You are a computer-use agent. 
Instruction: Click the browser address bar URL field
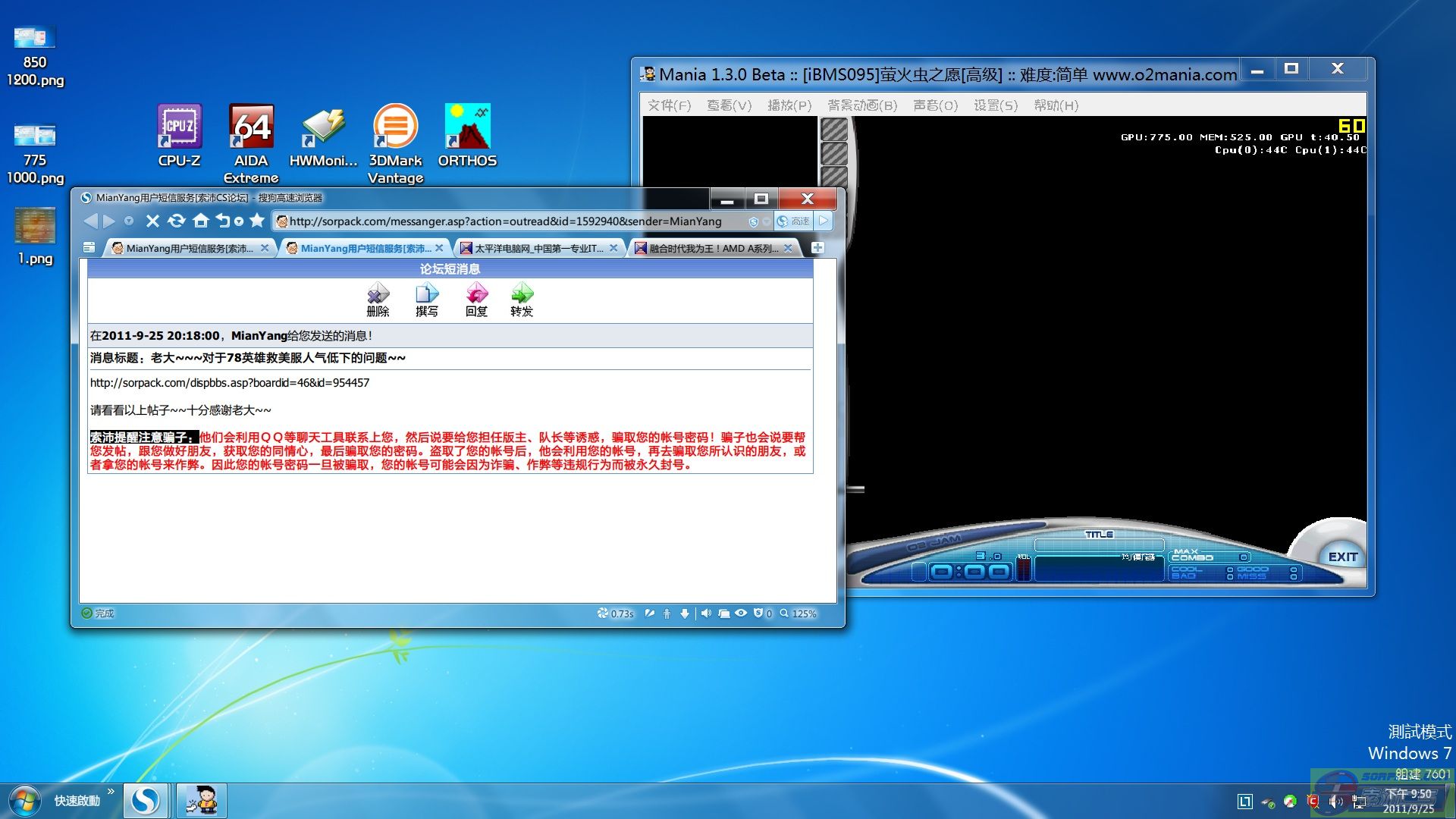click(x=505, y=221)
